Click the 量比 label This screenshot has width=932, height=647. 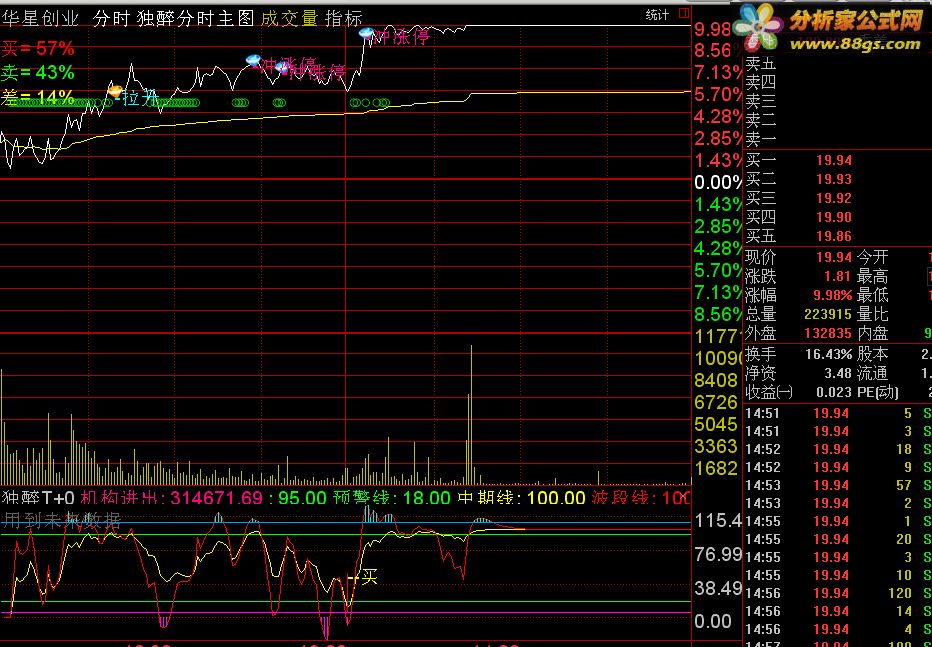[873, 314]
